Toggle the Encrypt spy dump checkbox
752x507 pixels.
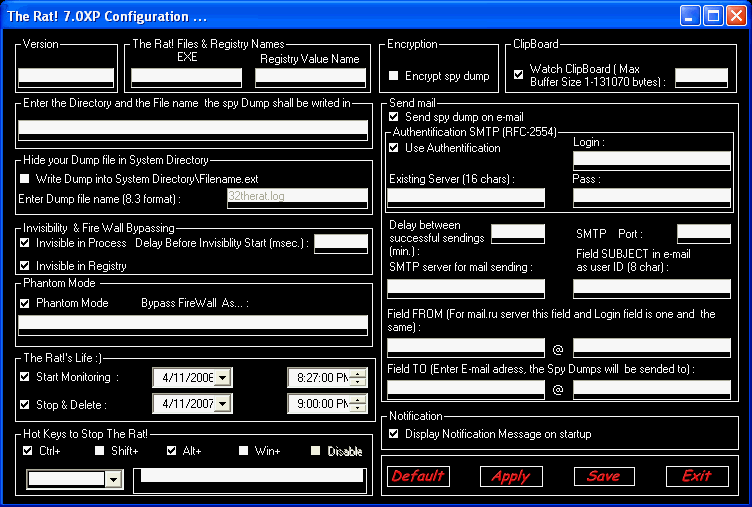394,76
